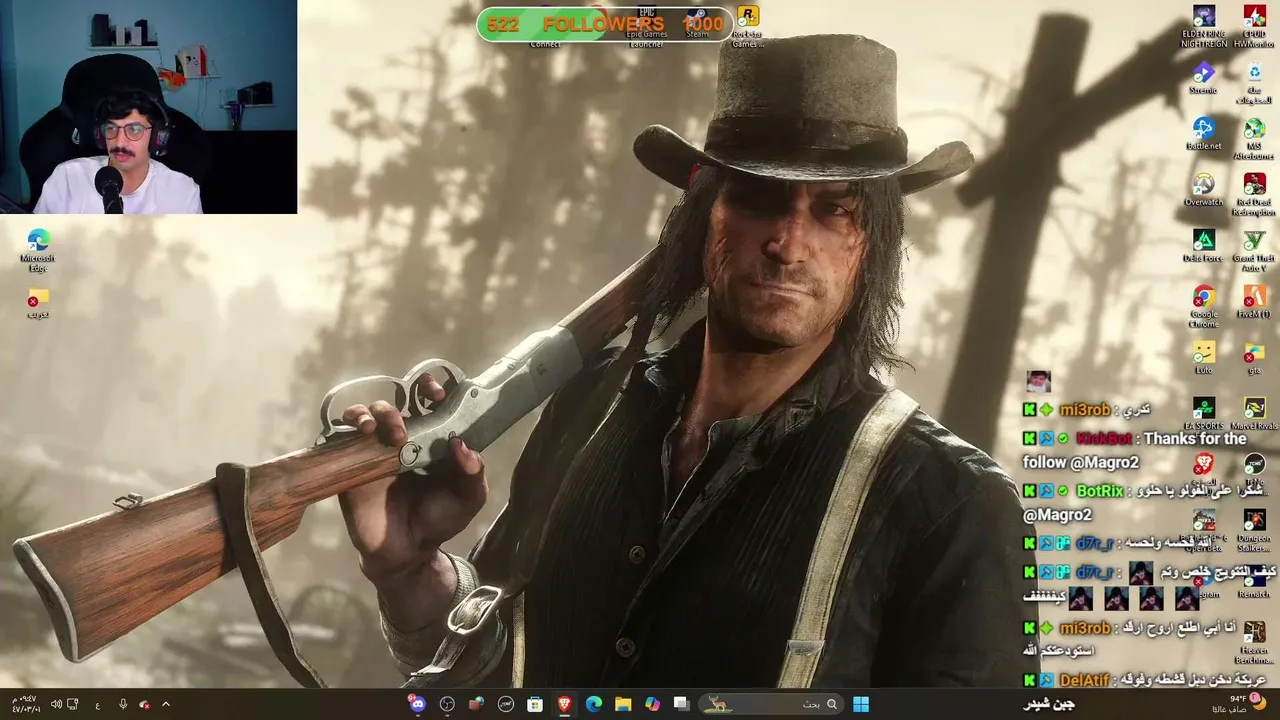Open the clock and date in taskbar
This screenshot has width=1280, height=720.
tap(26, 704)
